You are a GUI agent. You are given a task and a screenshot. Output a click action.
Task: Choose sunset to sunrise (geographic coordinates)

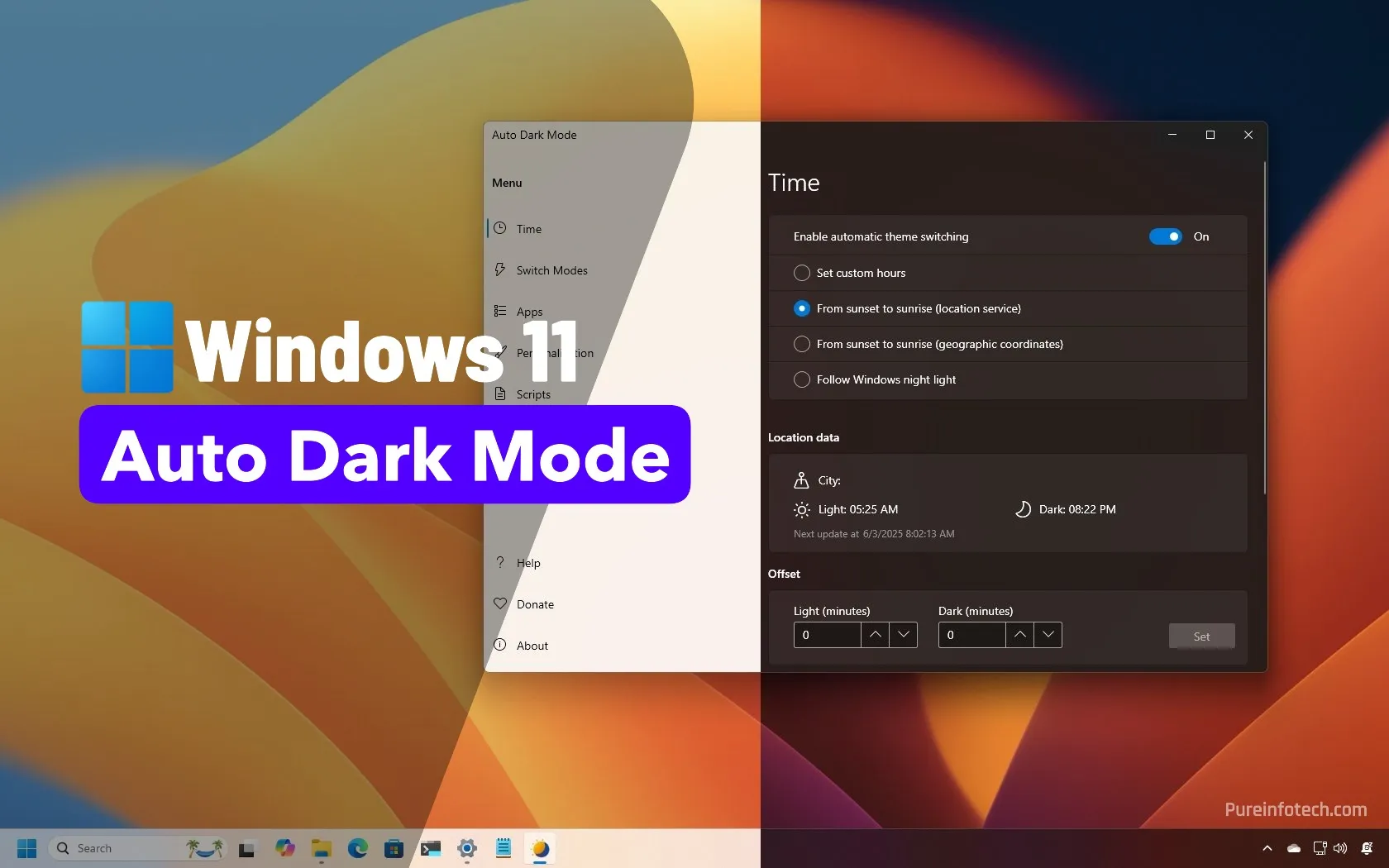(928, 344)
